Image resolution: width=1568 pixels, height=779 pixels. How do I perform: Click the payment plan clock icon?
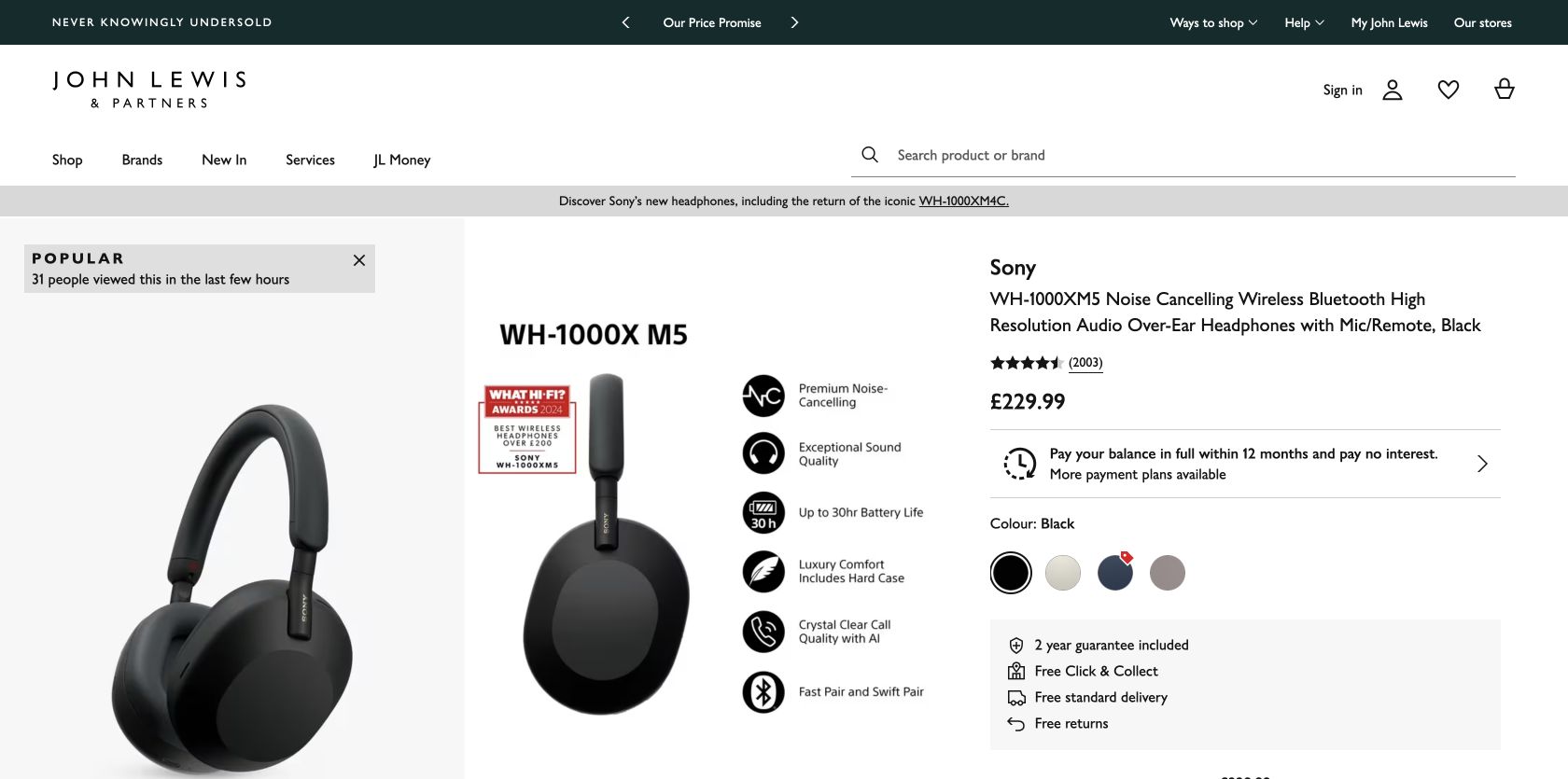[1019, 464]
